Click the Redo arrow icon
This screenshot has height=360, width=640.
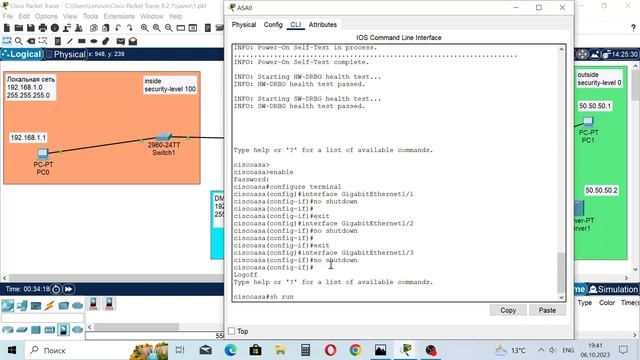(x=130, y=28)
